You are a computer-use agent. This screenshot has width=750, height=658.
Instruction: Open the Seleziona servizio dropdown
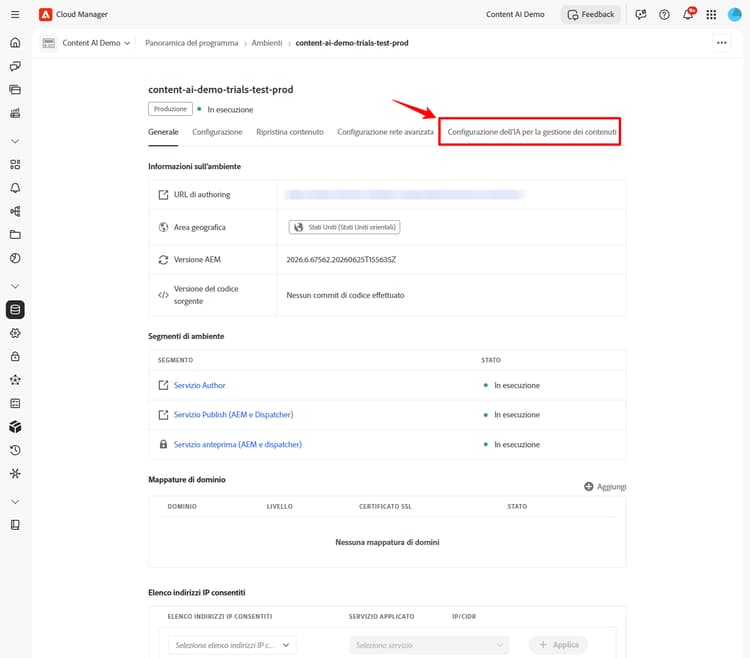coord(429,645)
